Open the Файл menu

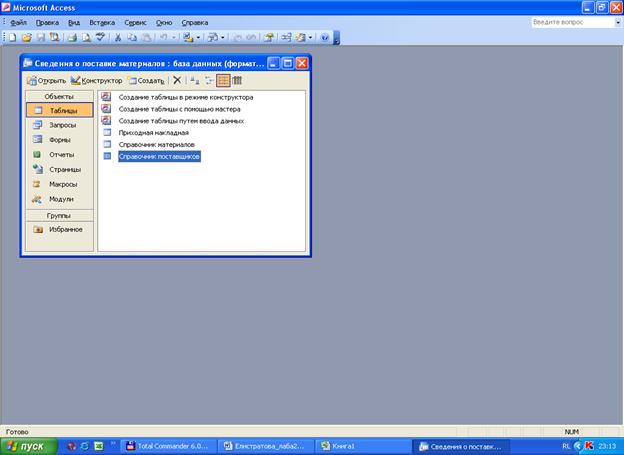pyautogui.click(x=18, y=23)
